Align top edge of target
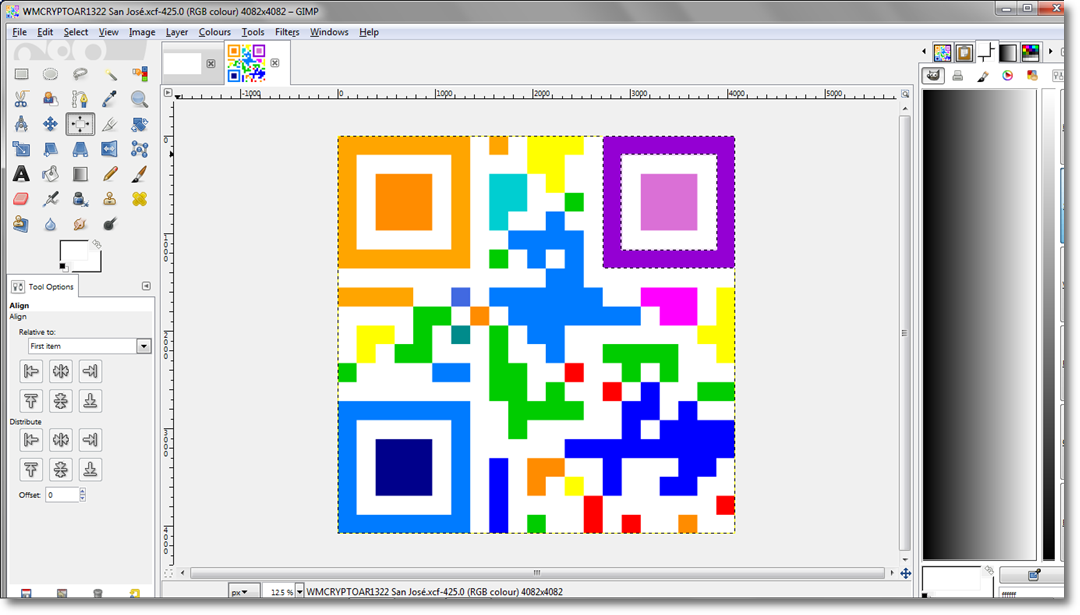This screenshot has height=615, width=1080. pyautogui.click(x=31, y=401)
